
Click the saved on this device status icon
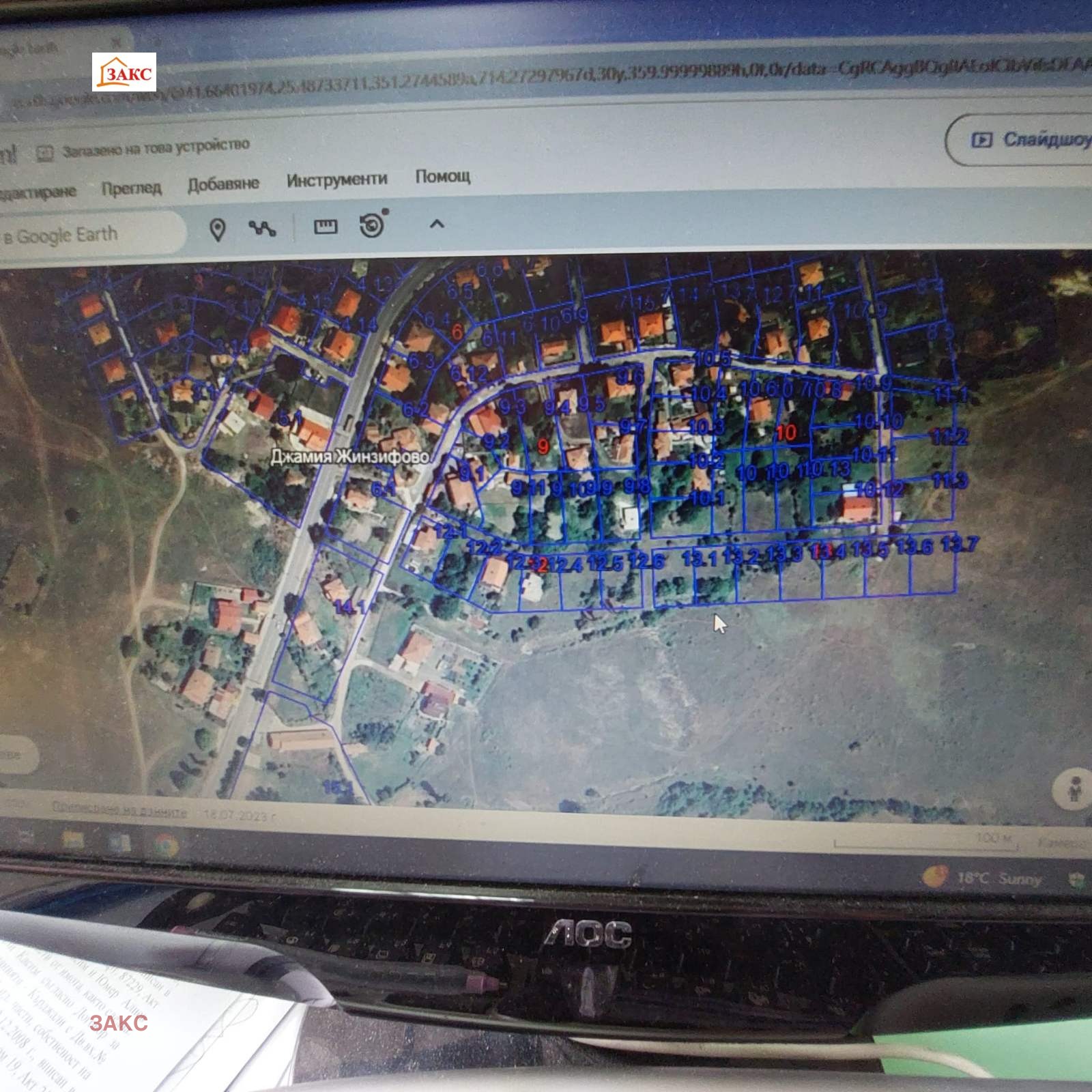click(45, 153)
